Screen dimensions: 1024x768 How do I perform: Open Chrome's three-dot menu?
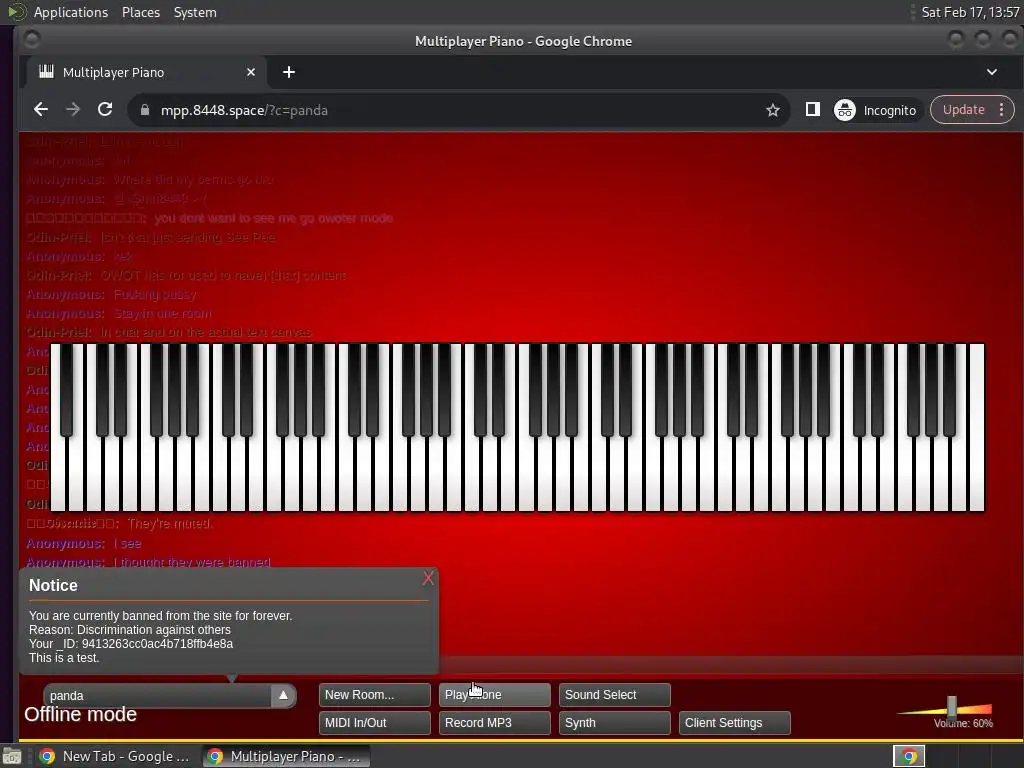1001,110
